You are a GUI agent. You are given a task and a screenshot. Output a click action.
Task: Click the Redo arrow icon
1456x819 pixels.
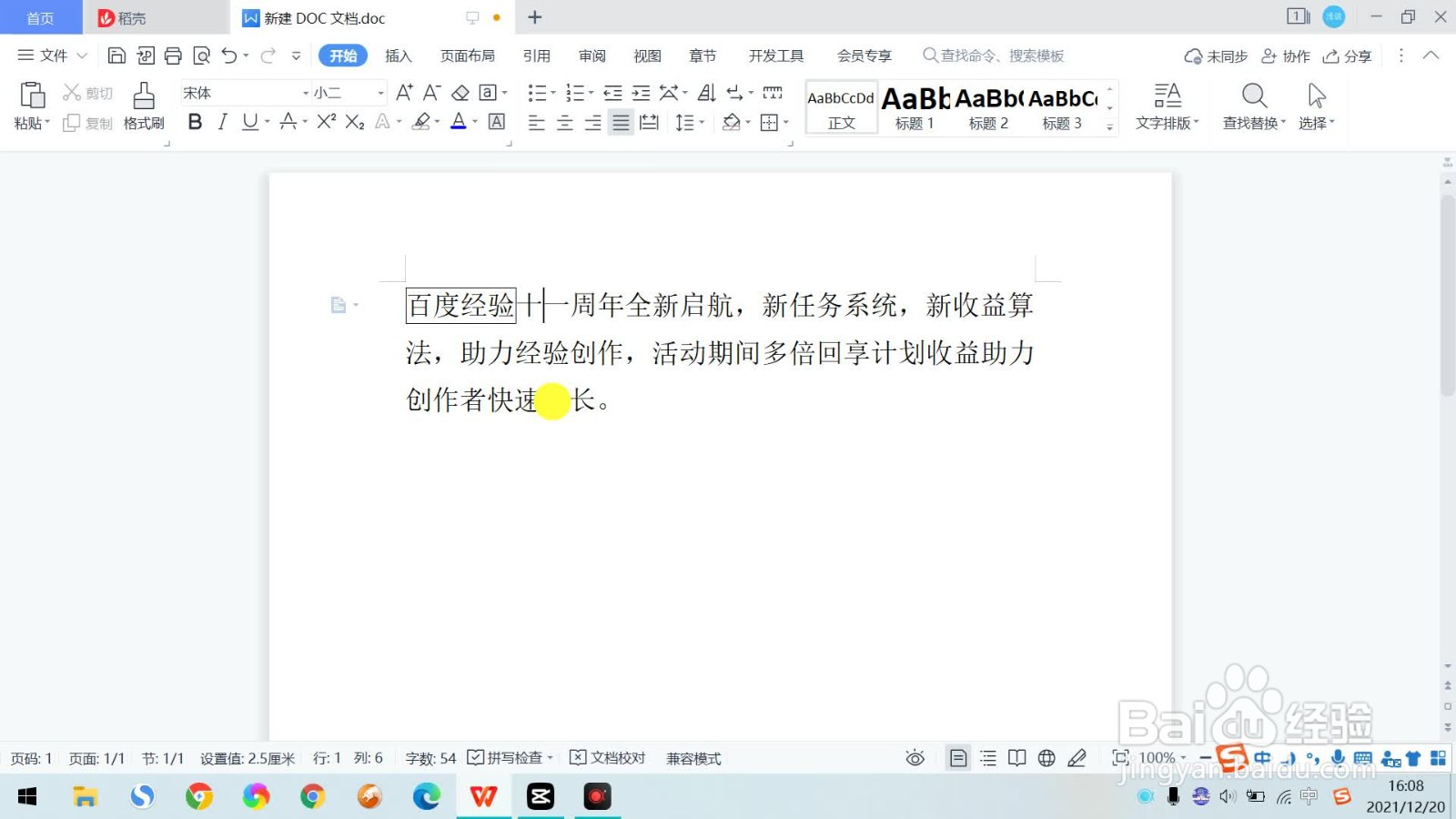[268, 56]
